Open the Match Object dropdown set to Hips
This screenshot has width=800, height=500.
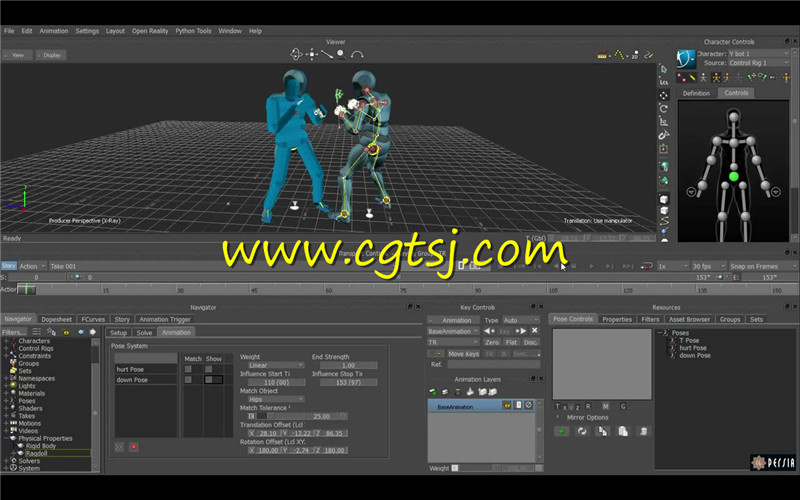(x=276, y=399)
